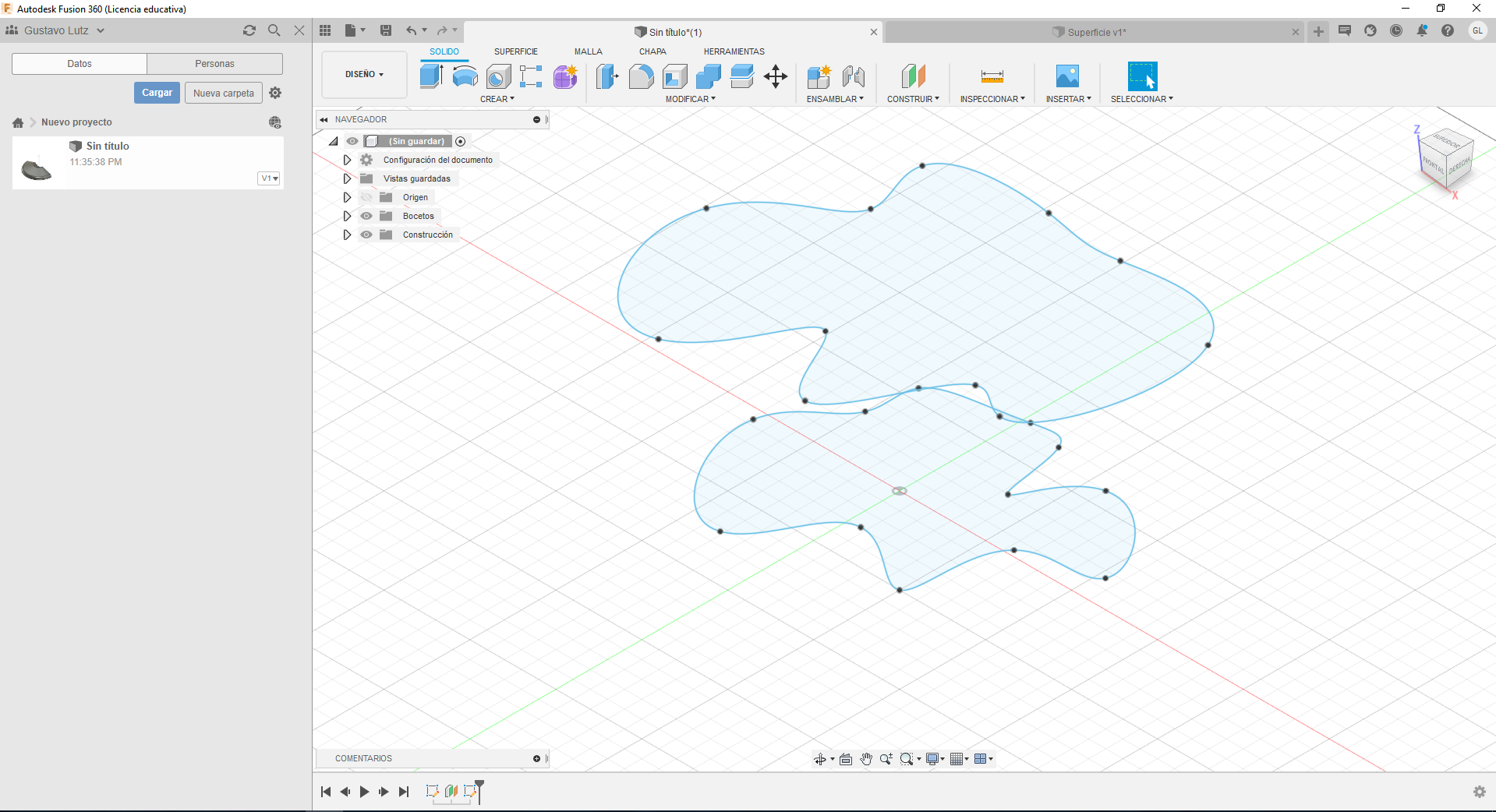Expand the Construcción node
The height and width of the screenshot is (812, 1496).
[347, 235]
